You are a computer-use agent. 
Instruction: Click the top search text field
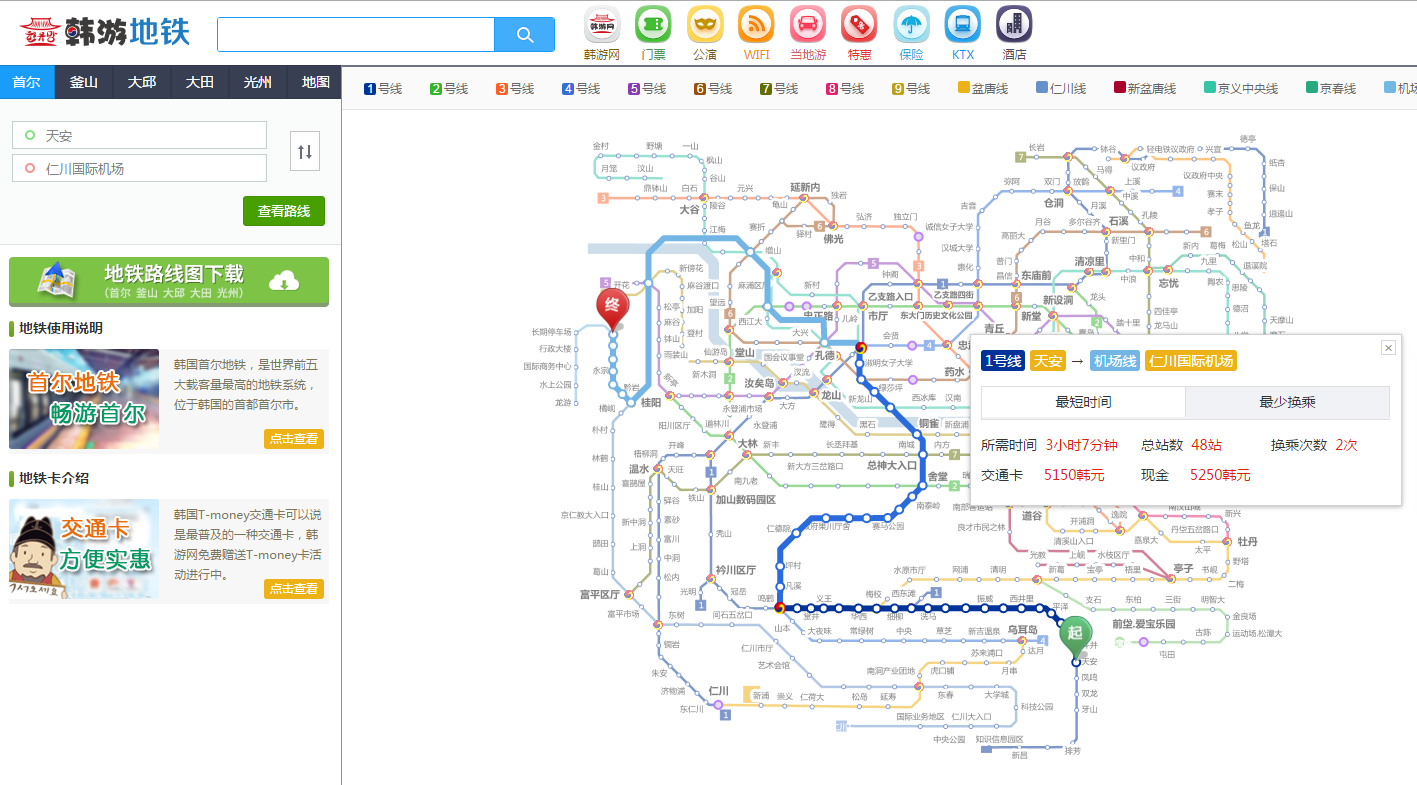click(356, 35)
